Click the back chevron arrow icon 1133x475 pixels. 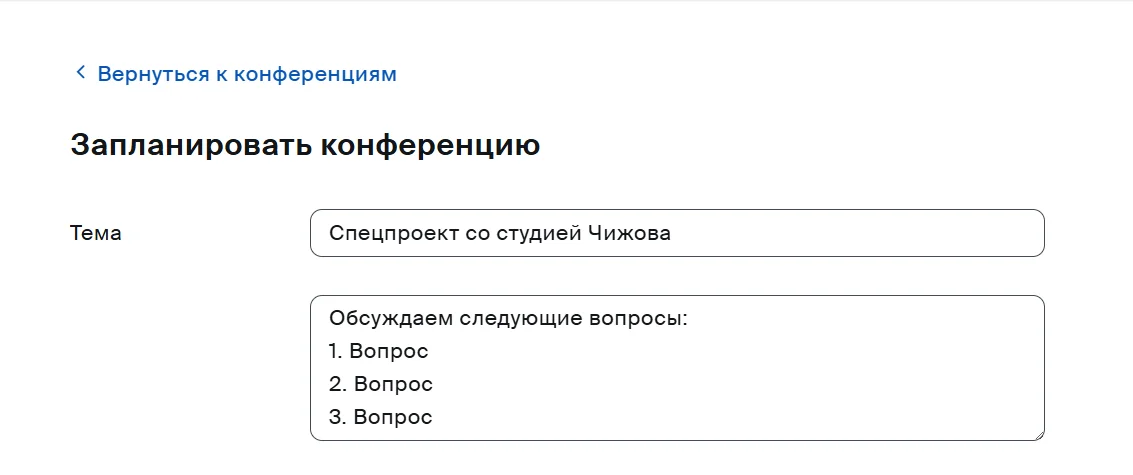click(x=81, y=73)
